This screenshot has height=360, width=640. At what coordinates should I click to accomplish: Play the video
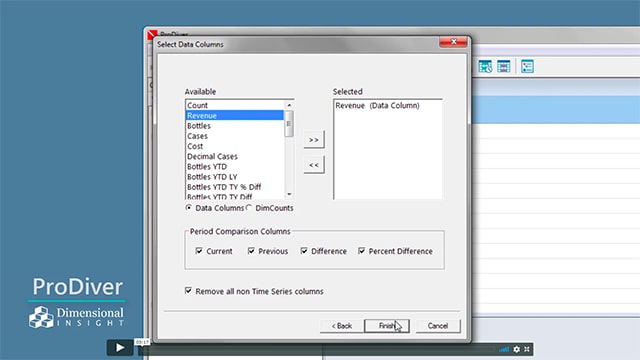(120, 347)
